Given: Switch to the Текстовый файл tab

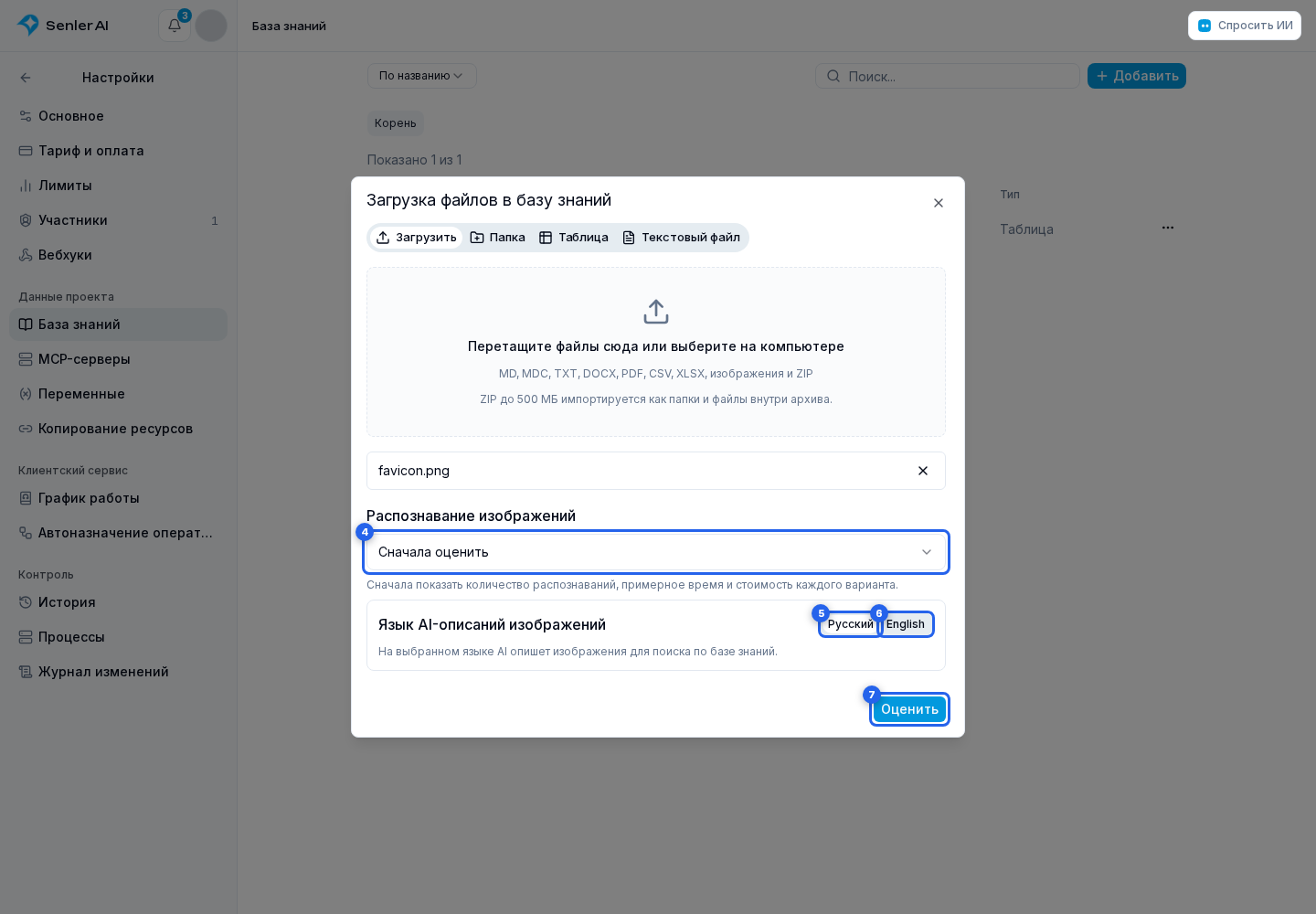Looking at the screenshot, I should 682,238.
